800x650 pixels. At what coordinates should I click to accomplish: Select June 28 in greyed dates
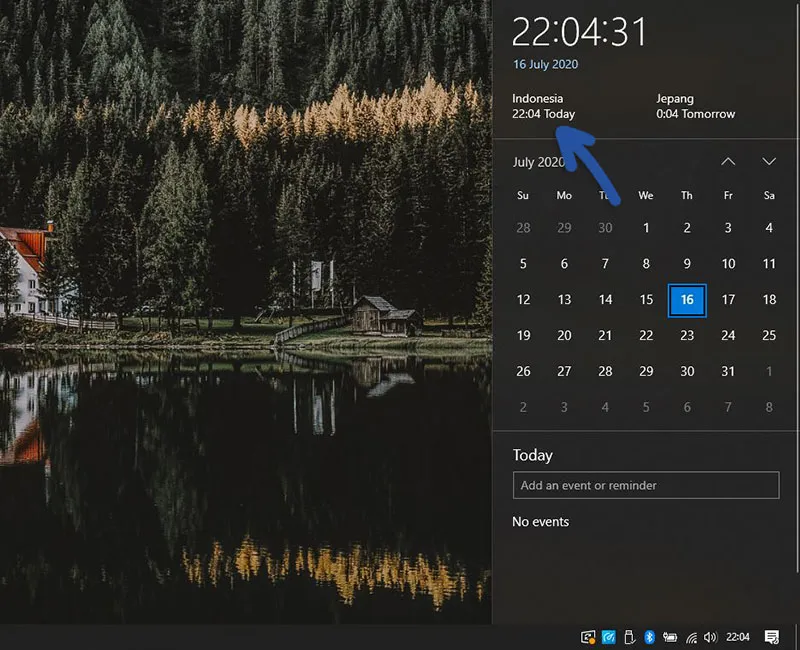click(x=523, y=228)
